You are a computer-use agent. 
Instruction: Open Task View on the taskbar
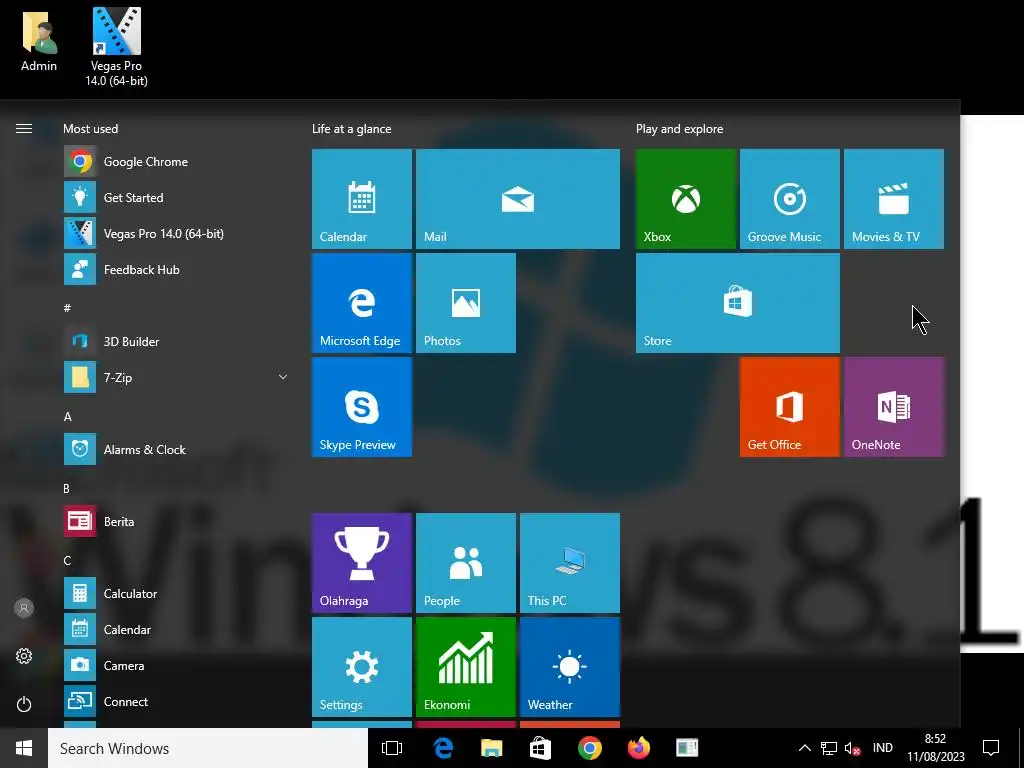[392, 748]
